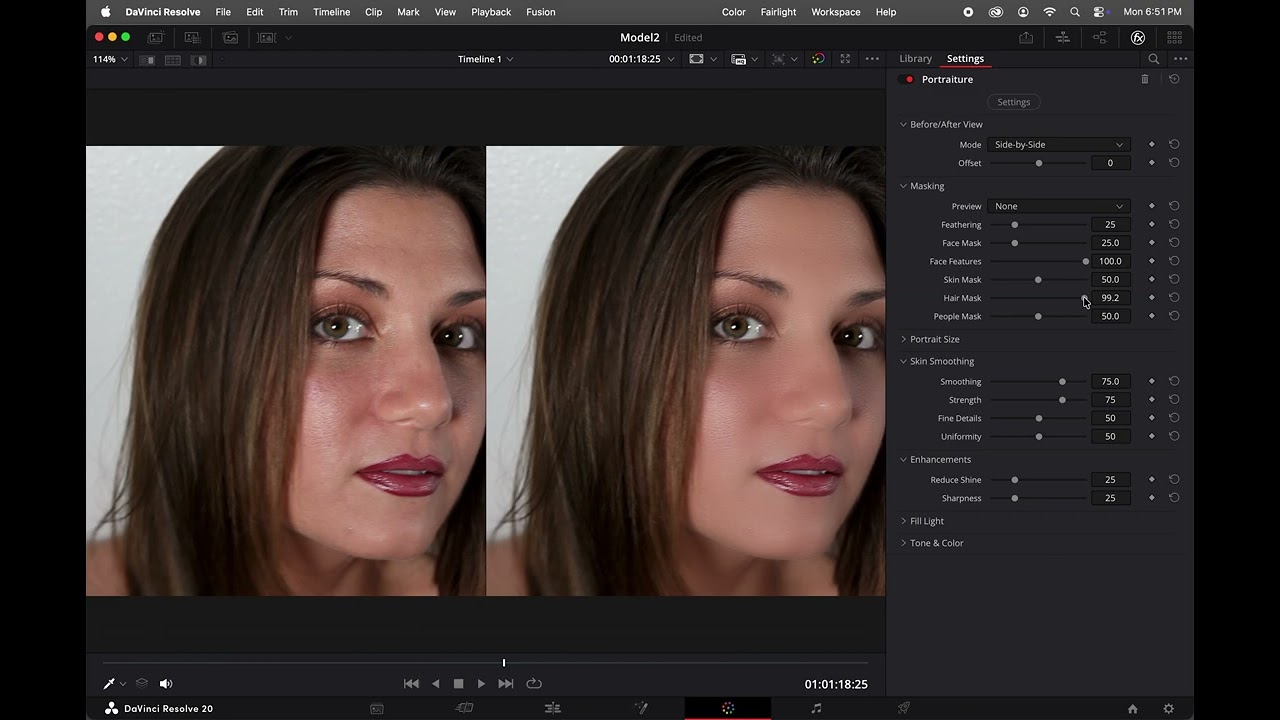
Task: Switch to the Fairlight page music icon
Action: (x=816, y=708)
